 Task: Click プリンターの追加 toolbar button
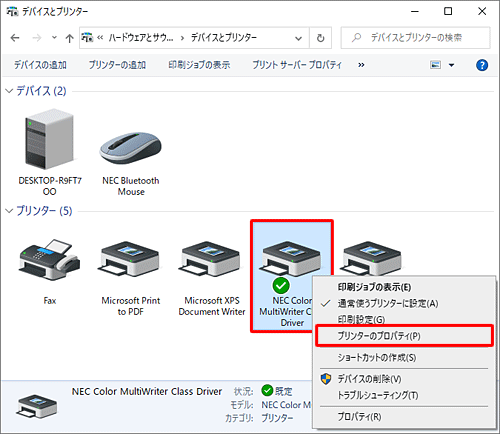tap(117, 65)
